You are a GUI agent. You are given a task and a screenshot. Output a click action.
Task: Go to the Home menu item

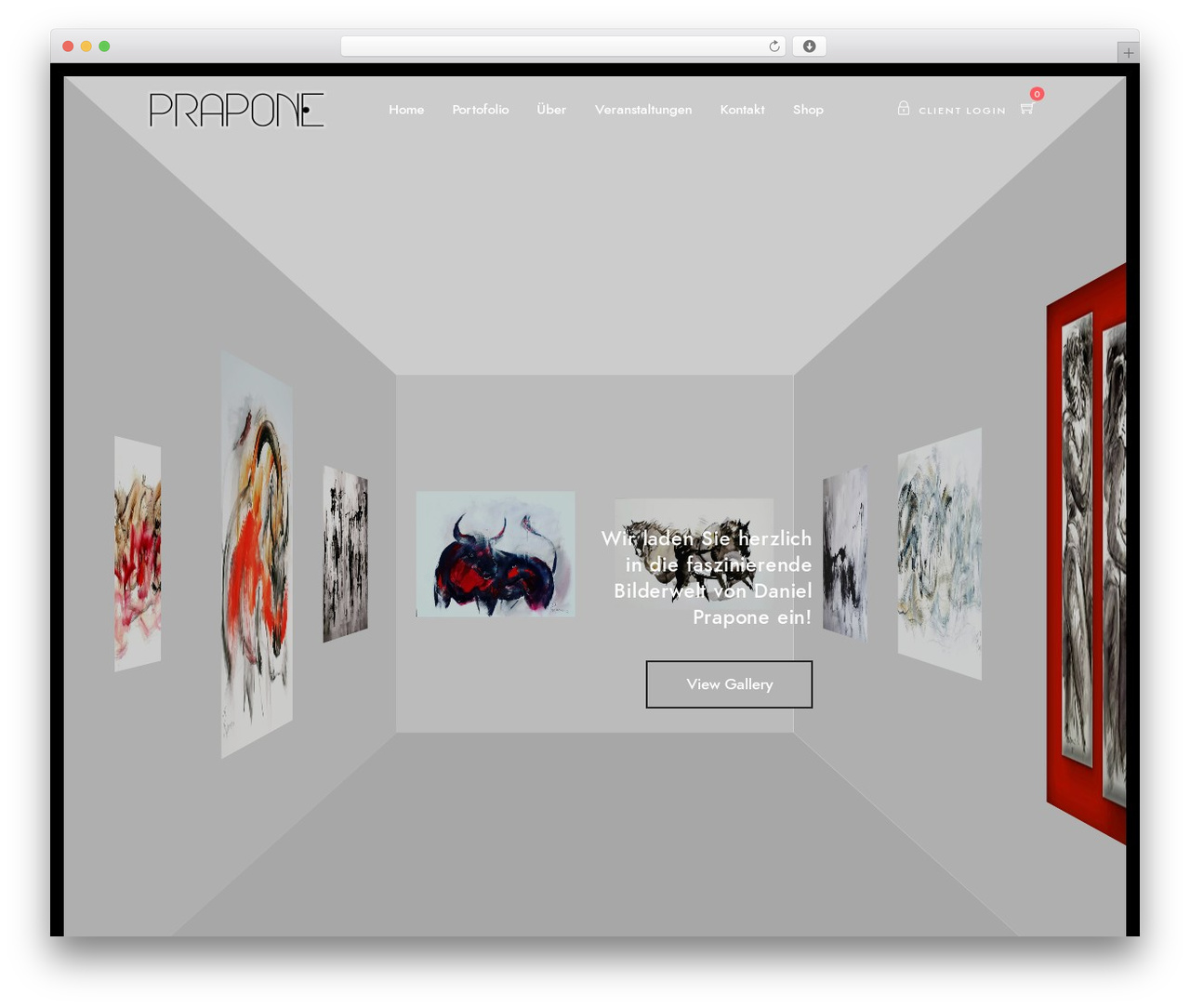(406, 110)
